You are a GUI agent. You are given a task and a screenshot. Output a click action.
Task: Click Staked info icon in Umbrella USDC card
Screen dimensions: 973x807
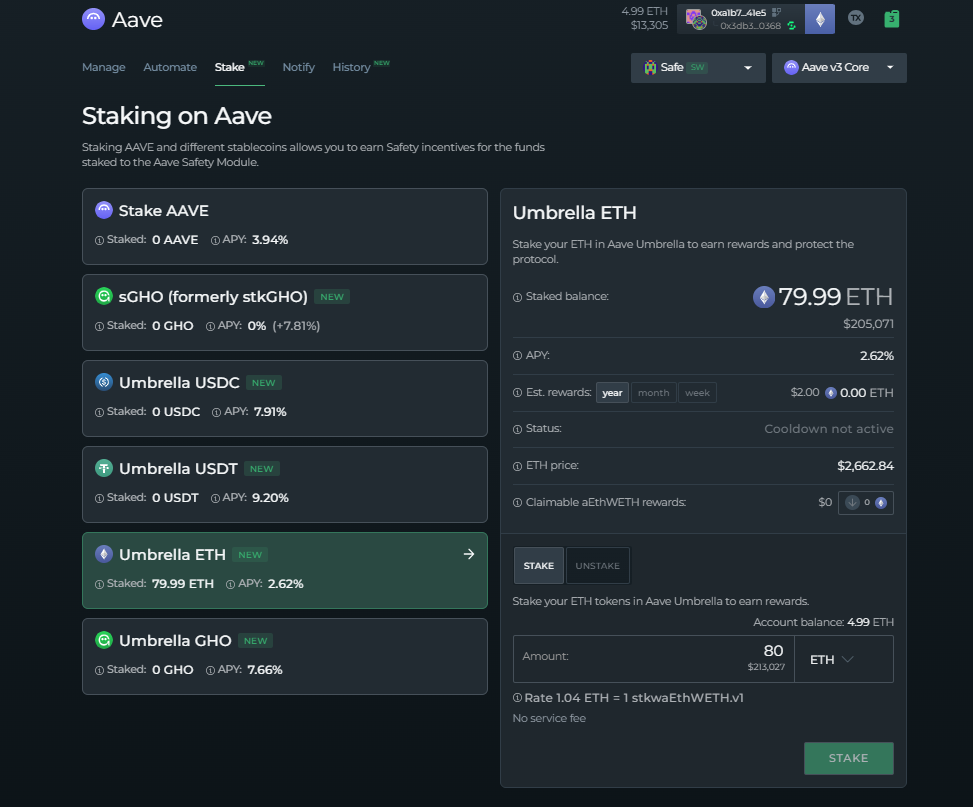[x=99, y=412]
